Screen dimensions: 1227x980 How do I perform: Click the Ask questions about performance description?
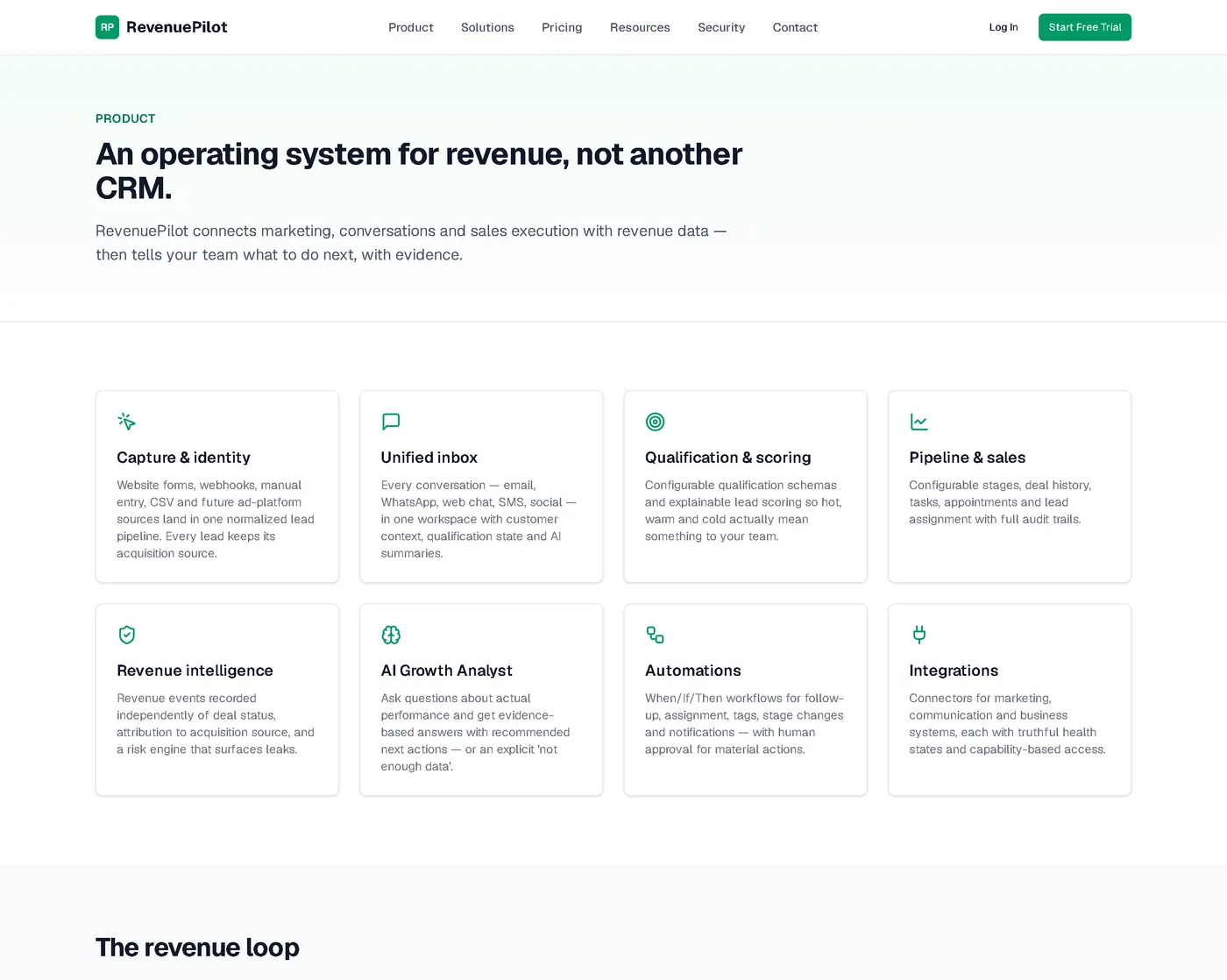(x=475, y=732)
